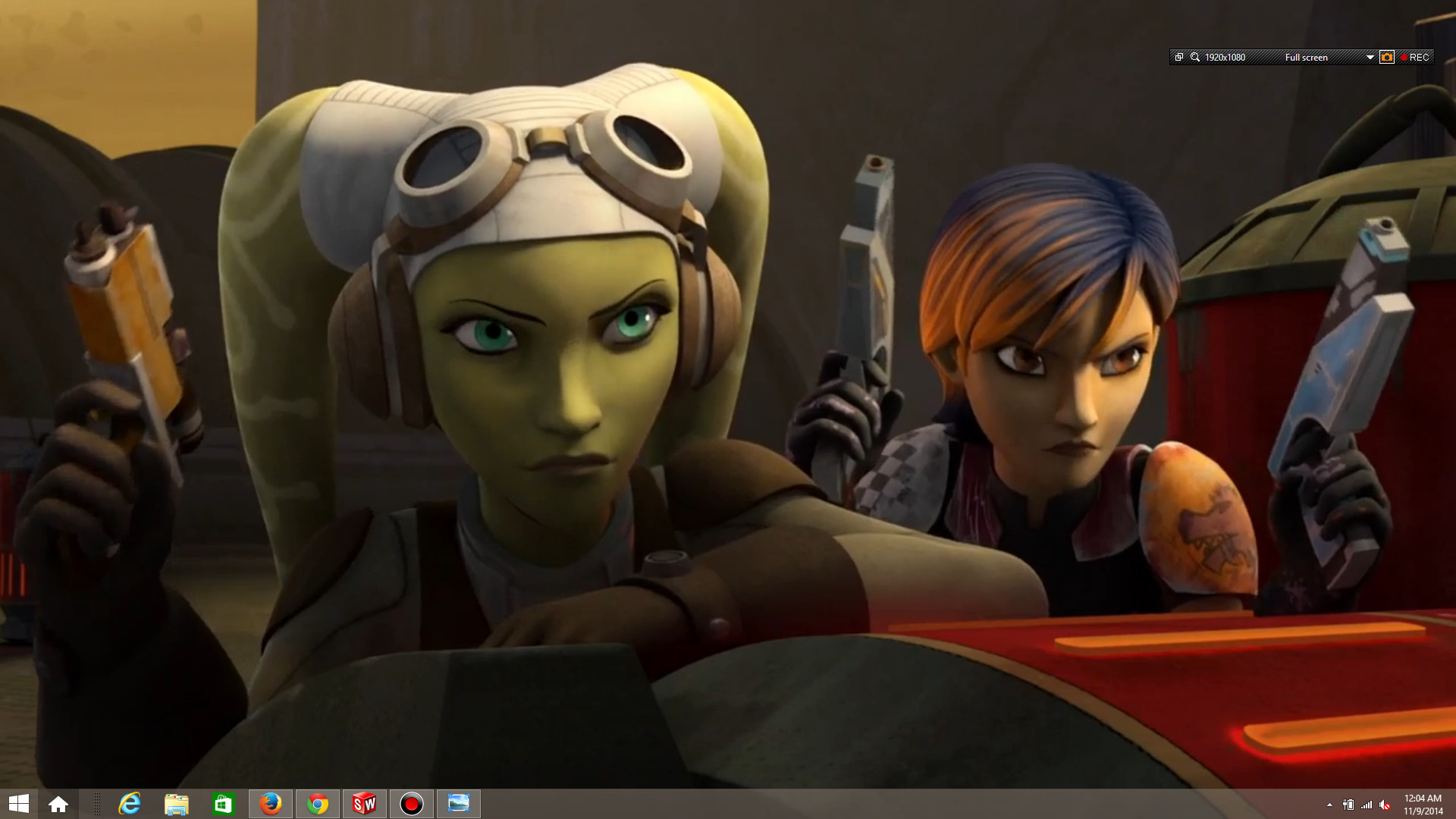Open the Windows Start button
Screen dimensions: 1456x819
tap(18, 804)
